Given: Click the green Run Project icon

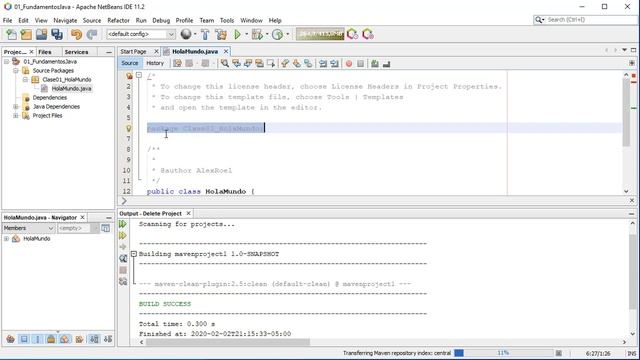Looking at the screenshot, I should coord(237,34).
